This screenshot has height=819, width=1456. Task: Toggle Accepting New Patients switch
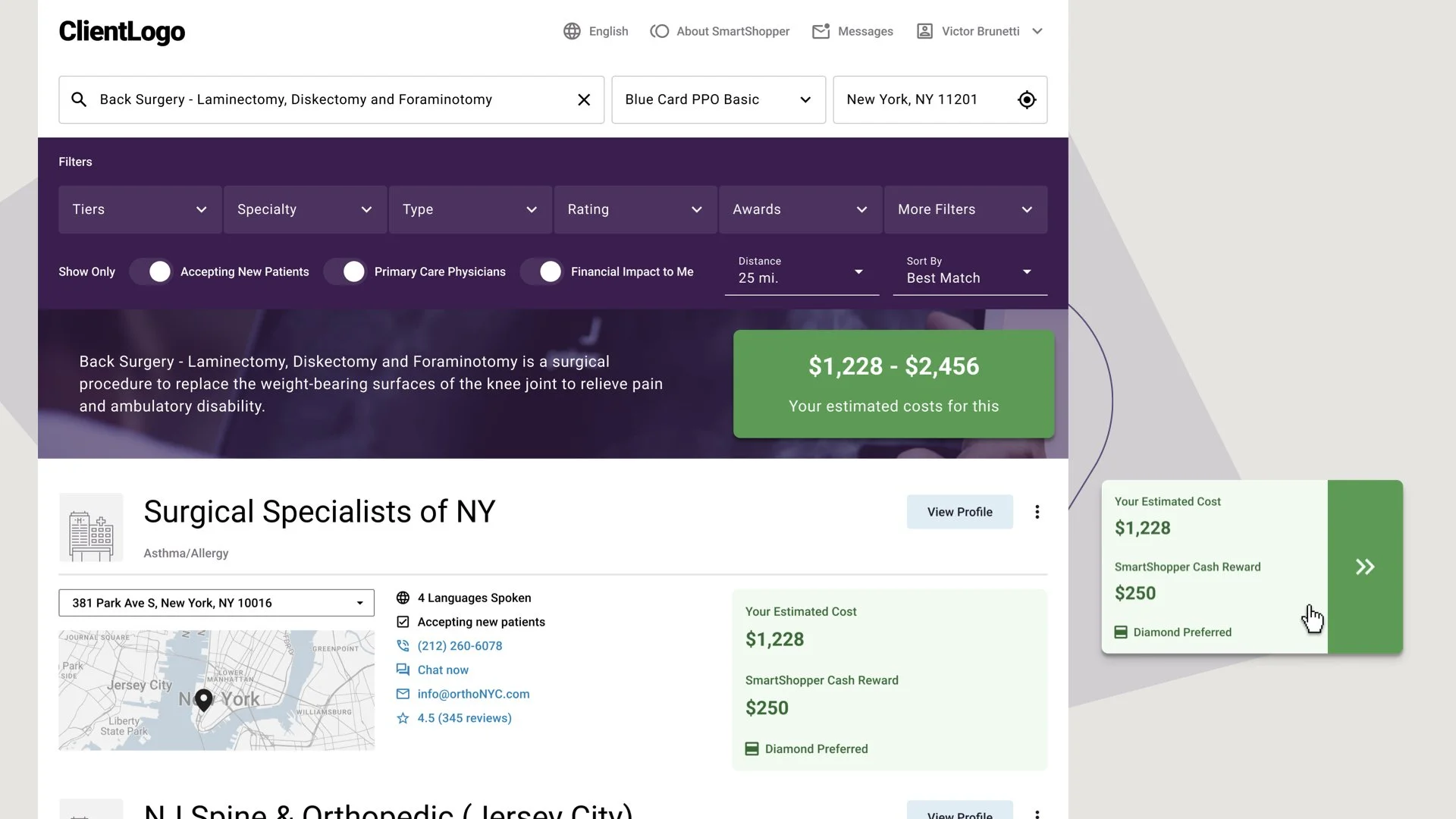[x=151, y=271]
